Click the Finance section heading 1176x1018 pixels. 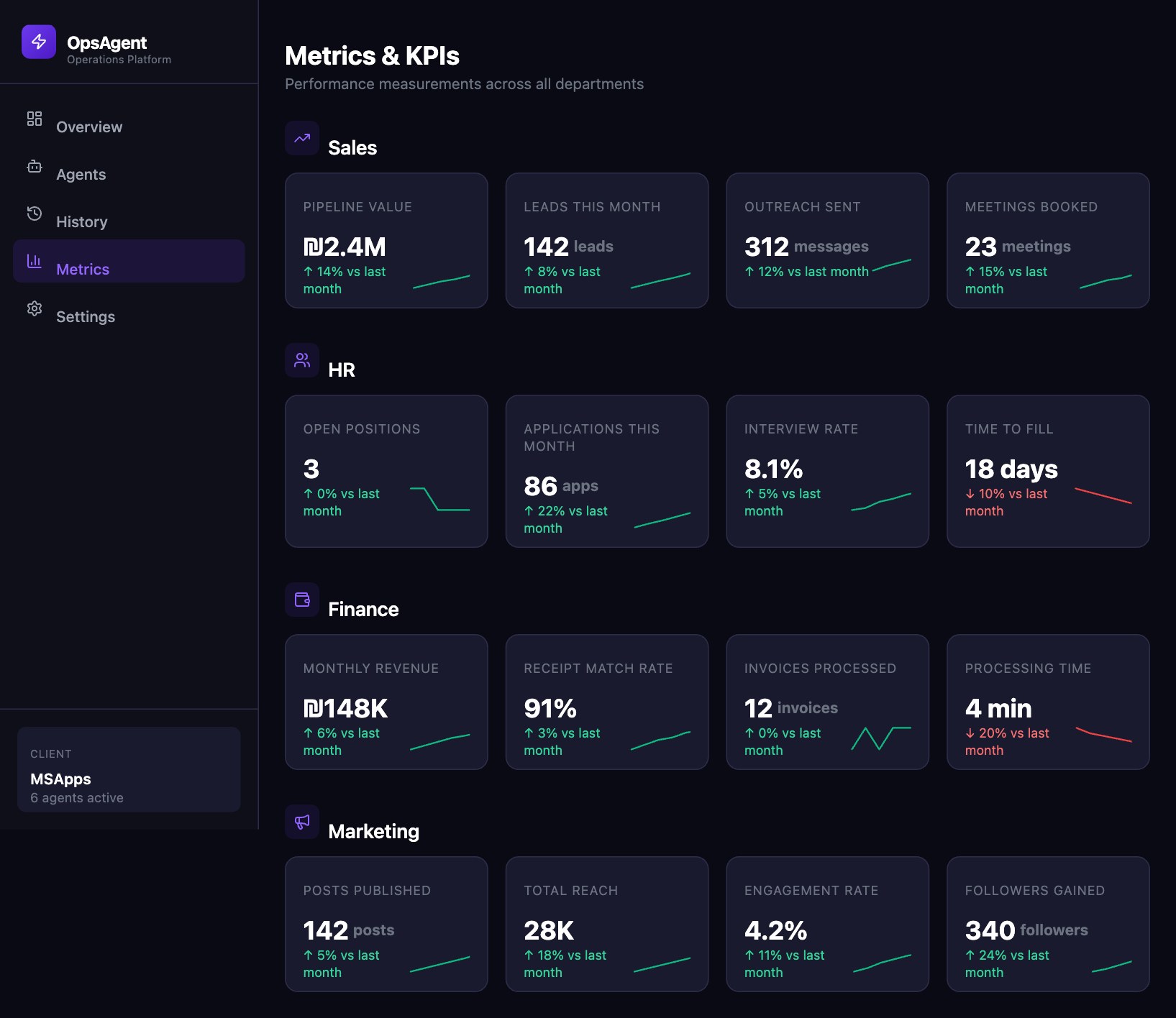(363, 609)
